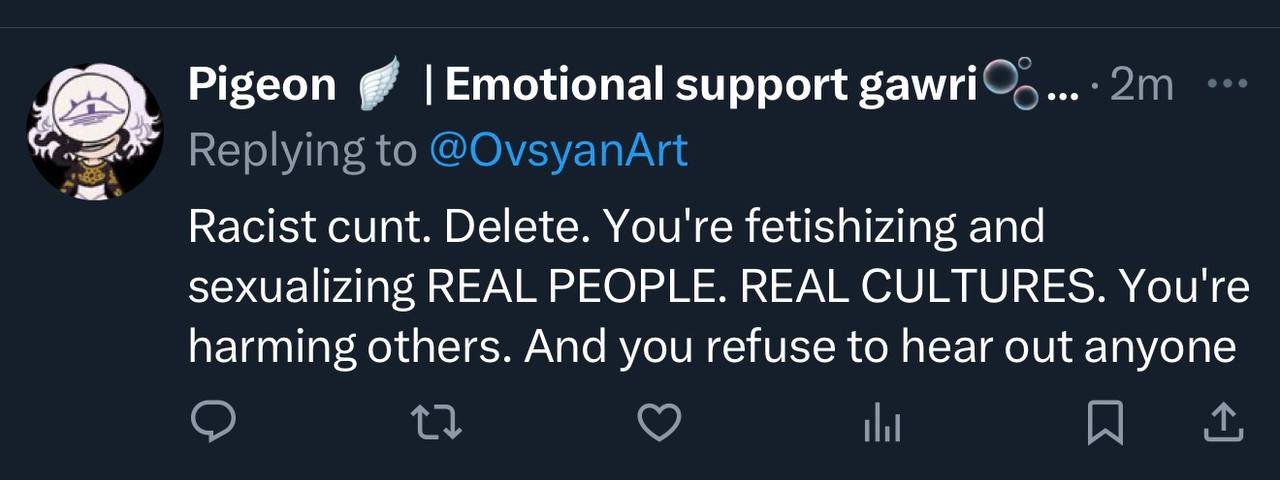Click the wing emoji beside Pigeon's name
The image size is (1280, 480).
coord(378,84)
